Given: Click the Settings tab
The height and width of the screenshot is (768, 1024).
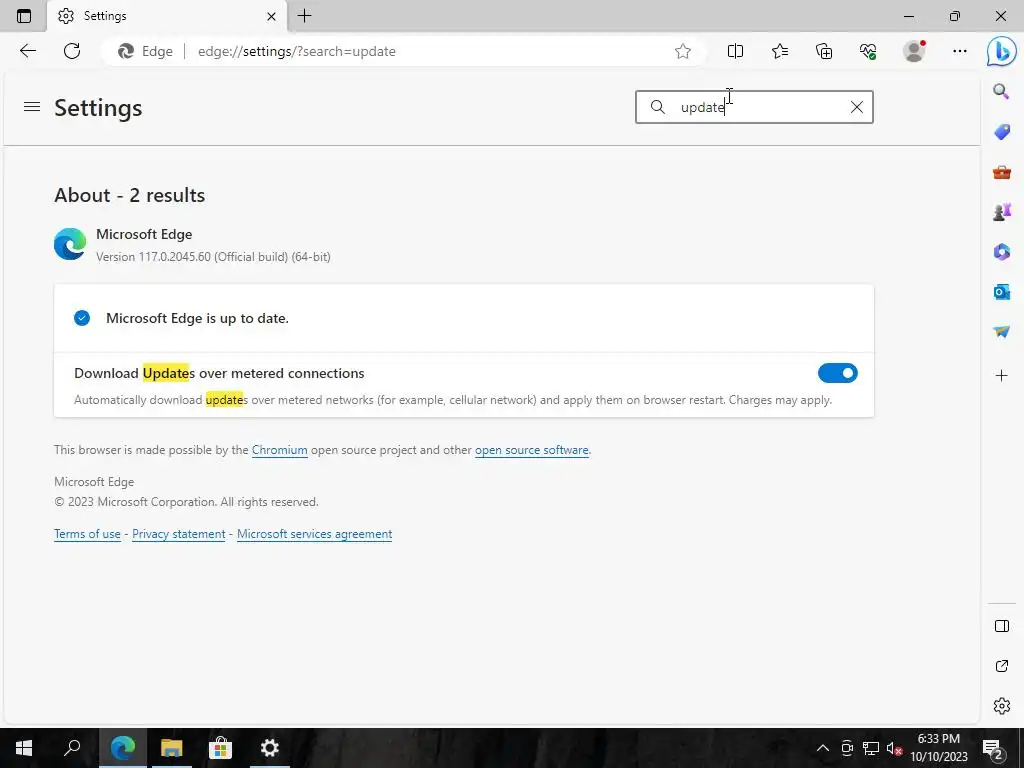Looking at the screenshot, I should (x=167, y=16).
